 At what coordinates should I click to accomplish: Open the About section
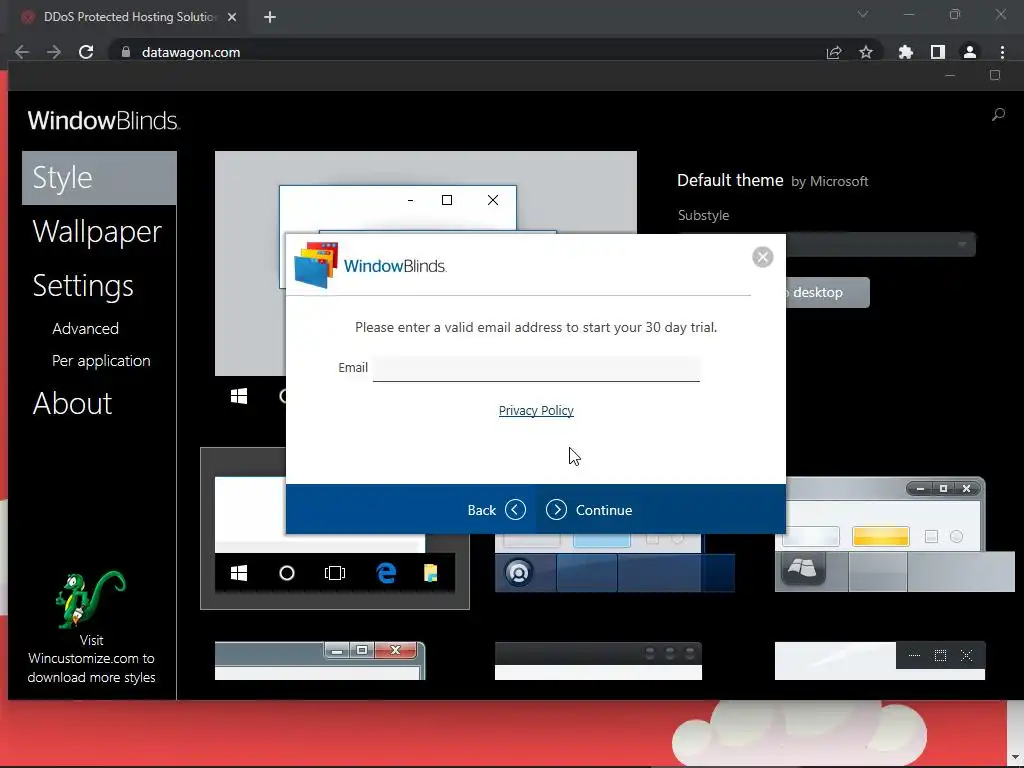coord(72,403)
